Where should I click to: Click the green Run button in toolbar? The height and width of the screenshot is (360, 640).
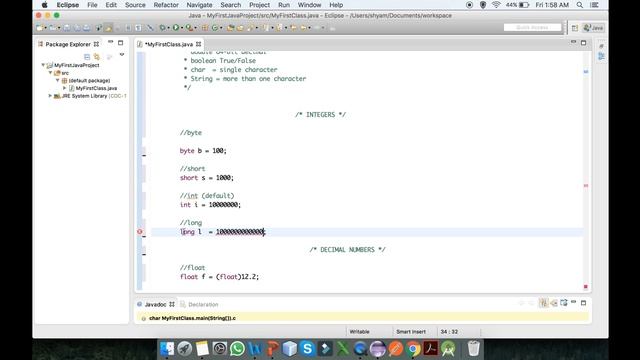point(176,28)
